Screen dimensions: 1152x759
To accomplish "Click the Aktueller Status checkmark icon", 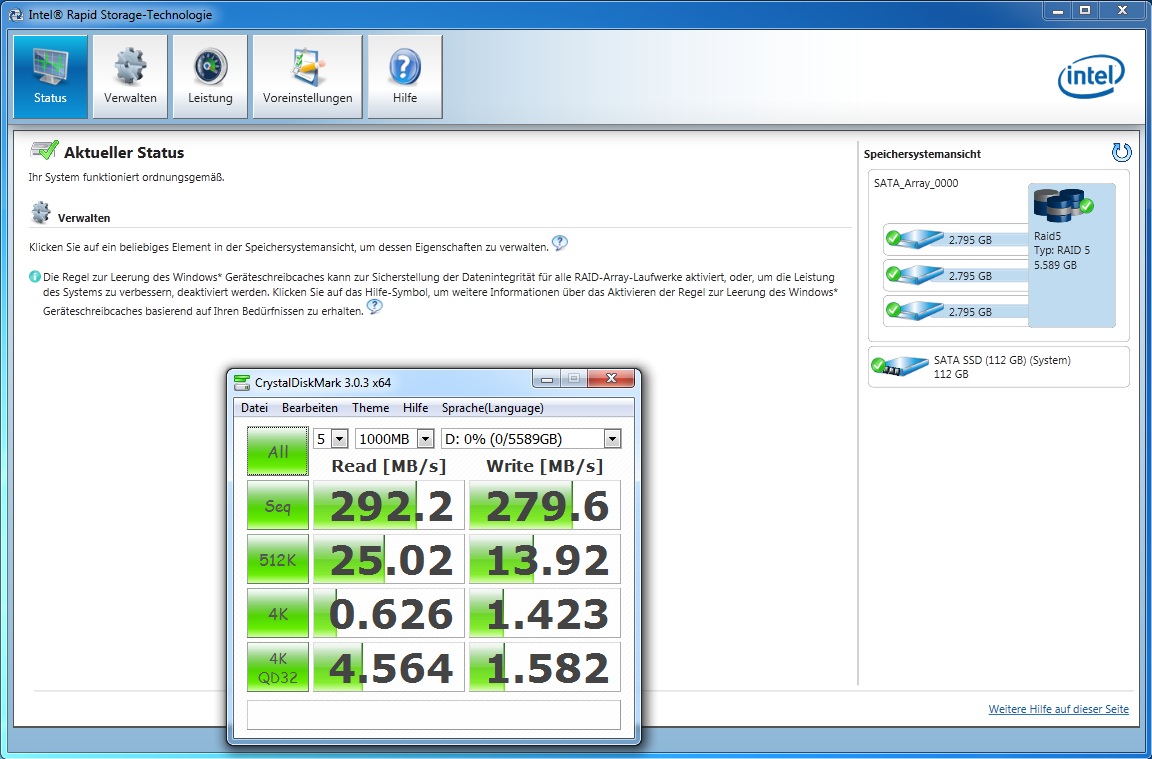I will 44,151.
